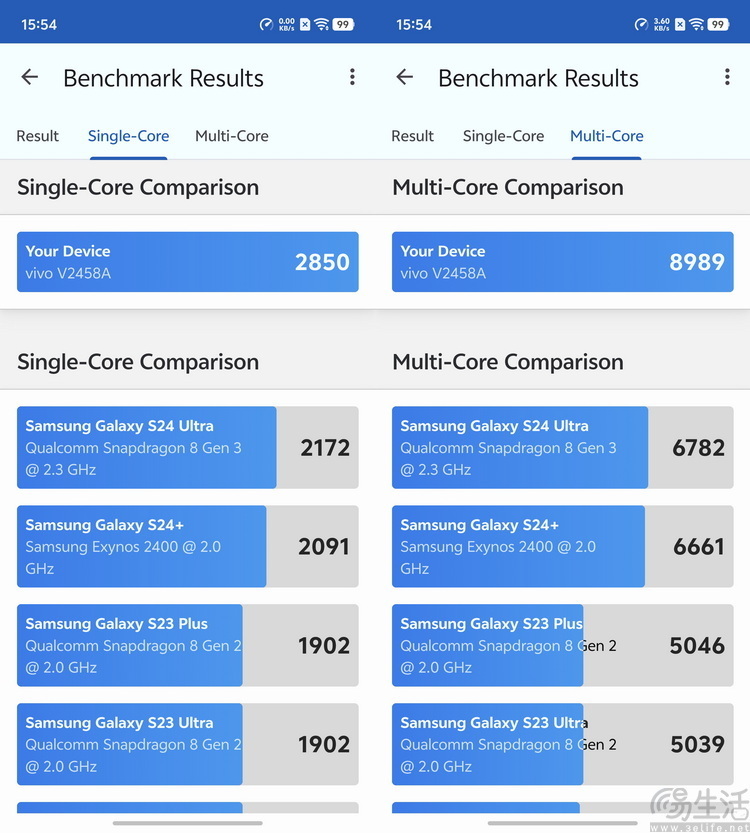Tap SIM card icon in right status bar
750x833 pixels.
pyautogui.click(x=680, y=24)
